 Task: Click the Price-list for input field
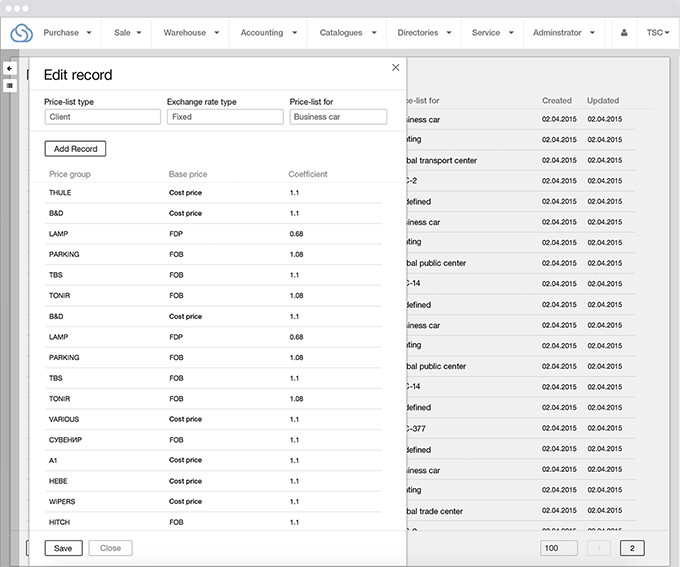[x=338, y=117]
